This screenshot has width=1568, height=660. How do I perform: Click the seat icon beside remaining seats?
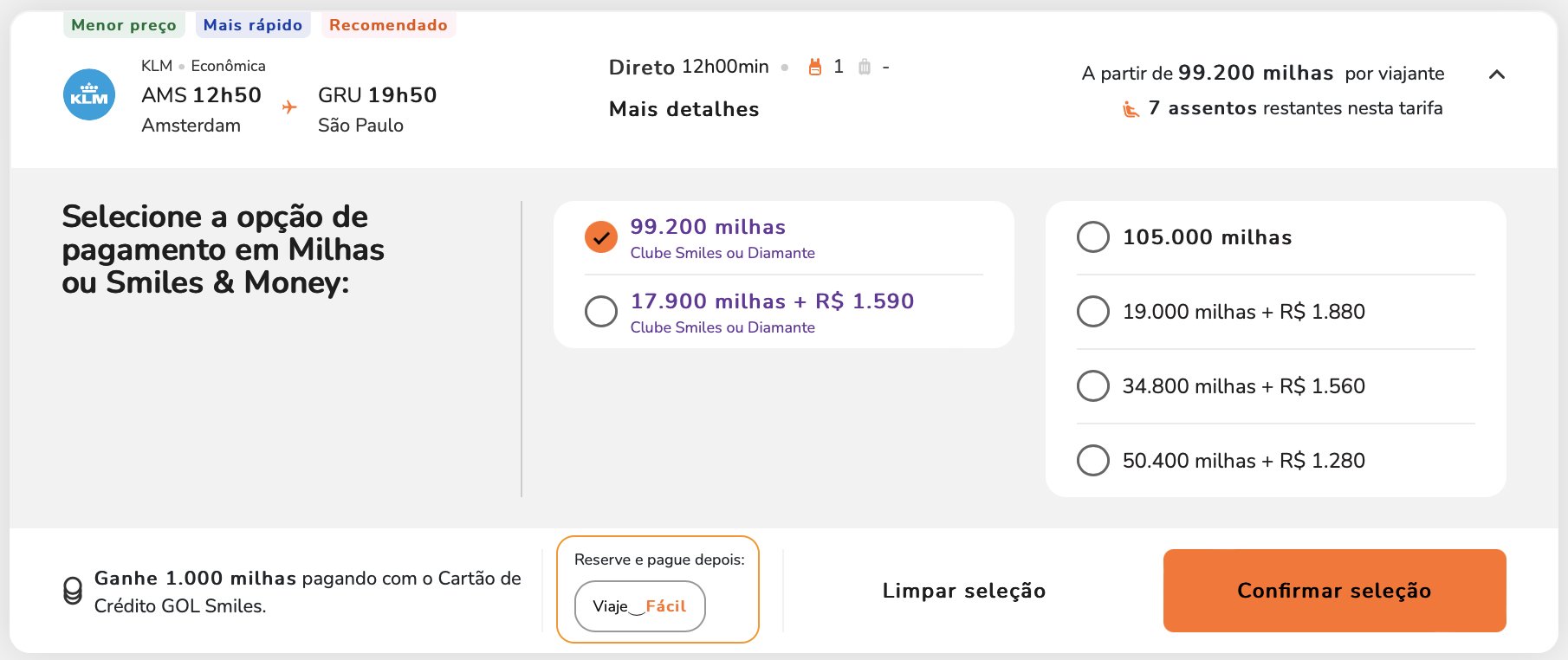coord(1131,109)
